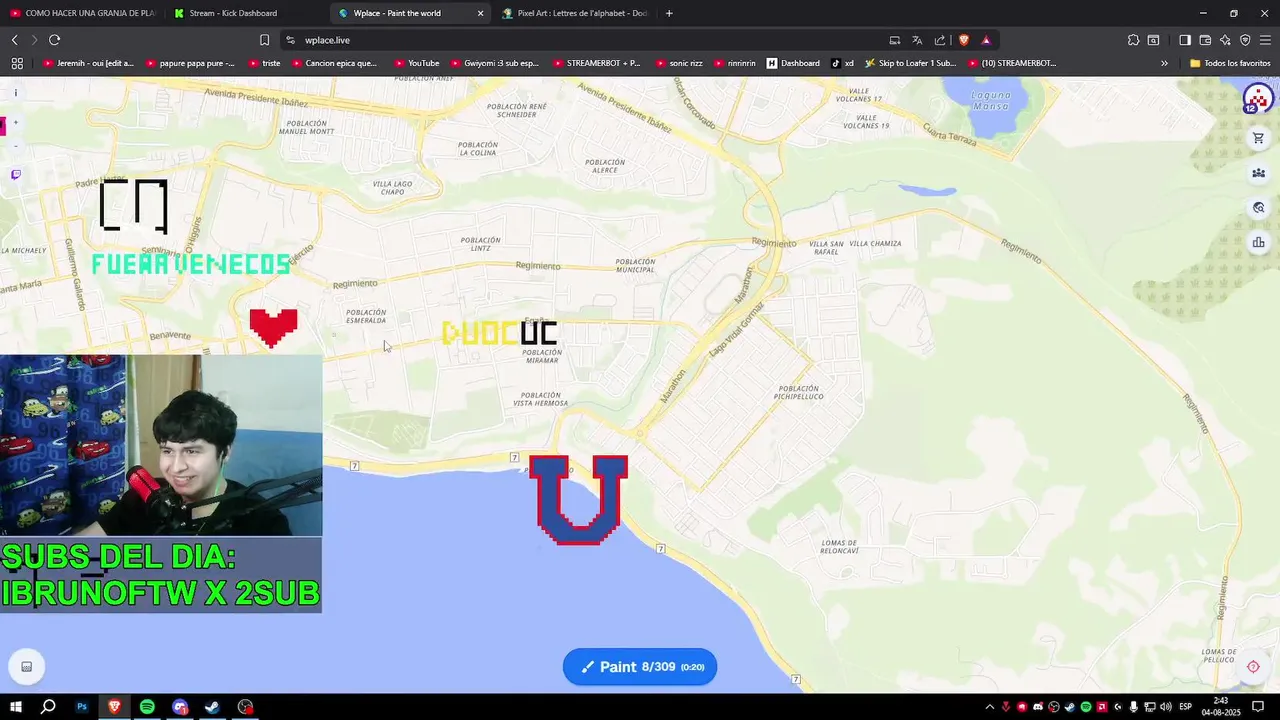Open the Wplace info button
Screen dimensions: 1280x720
tap(15, 93)
